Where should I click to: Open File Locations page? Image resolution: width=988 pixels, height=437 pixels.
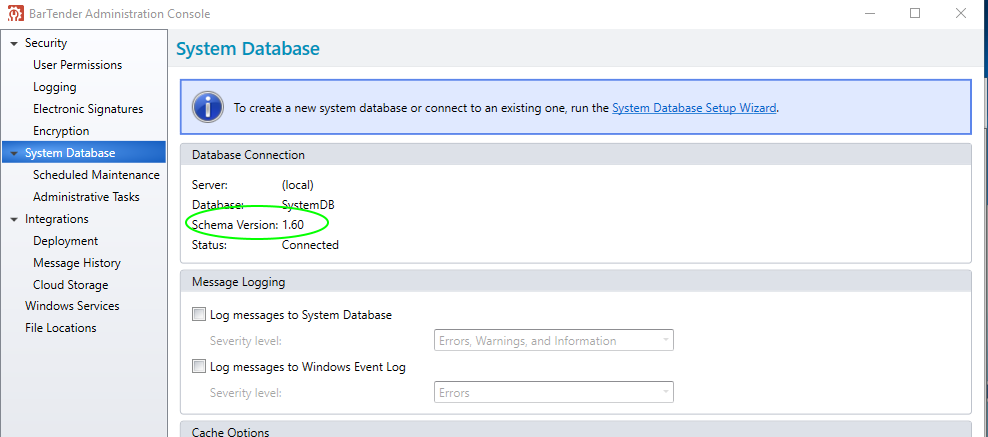point(60,328)
